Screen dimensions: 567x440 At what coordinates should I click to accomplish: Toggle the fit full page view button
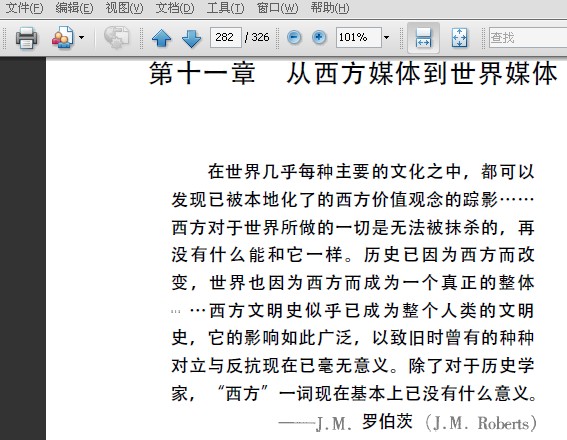tap(459, 38)
